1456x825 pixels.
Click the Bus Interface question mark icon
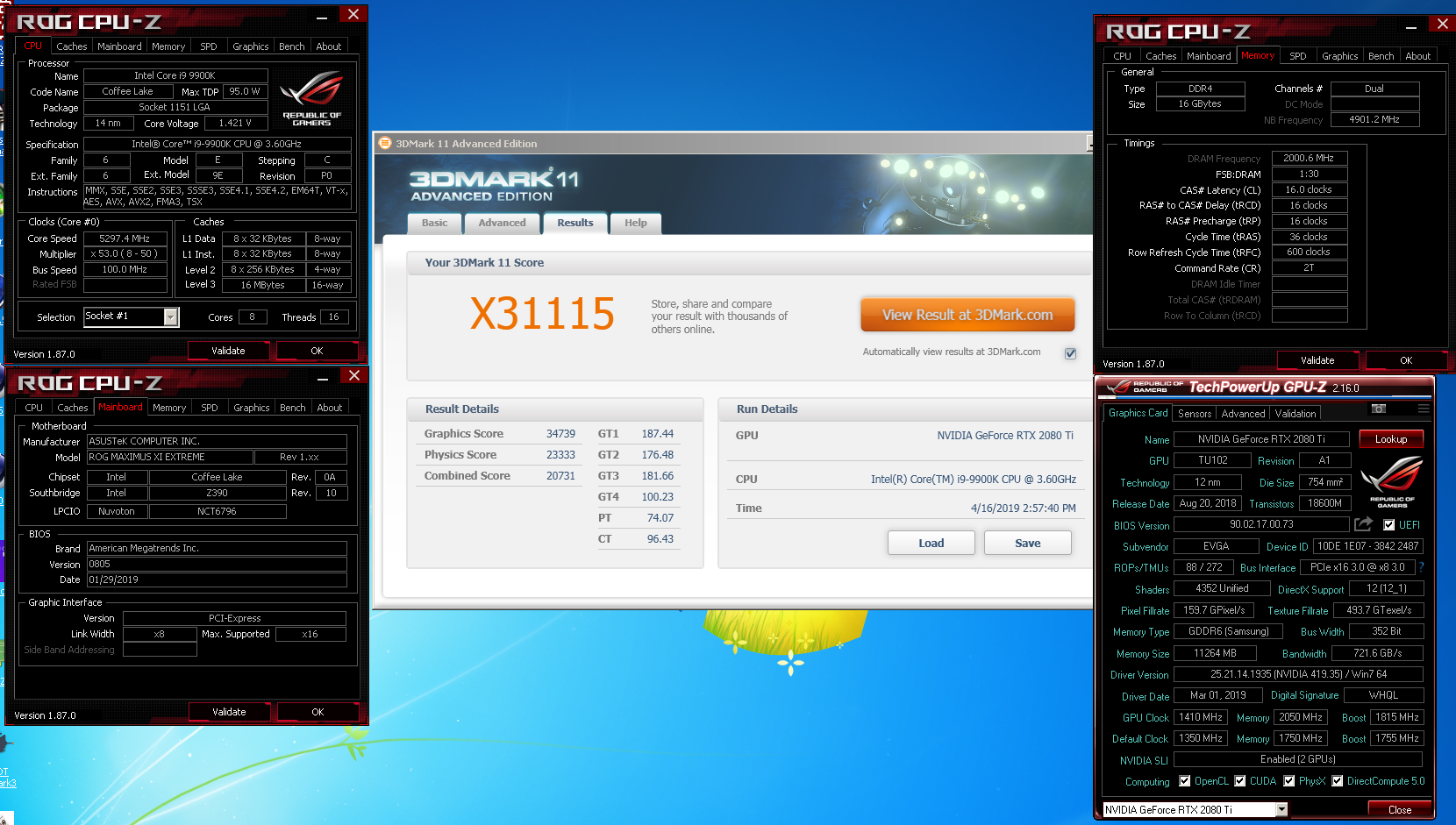tap(1421, 567)
